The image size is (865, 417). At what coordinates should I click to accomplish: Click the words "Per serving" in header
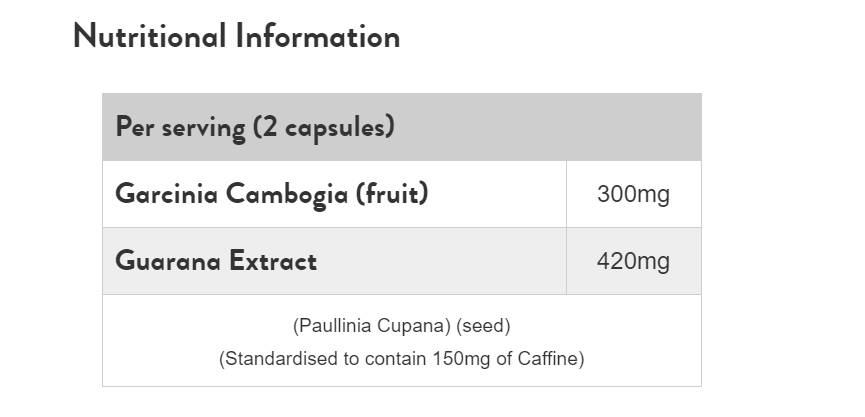tap(181, 127)
